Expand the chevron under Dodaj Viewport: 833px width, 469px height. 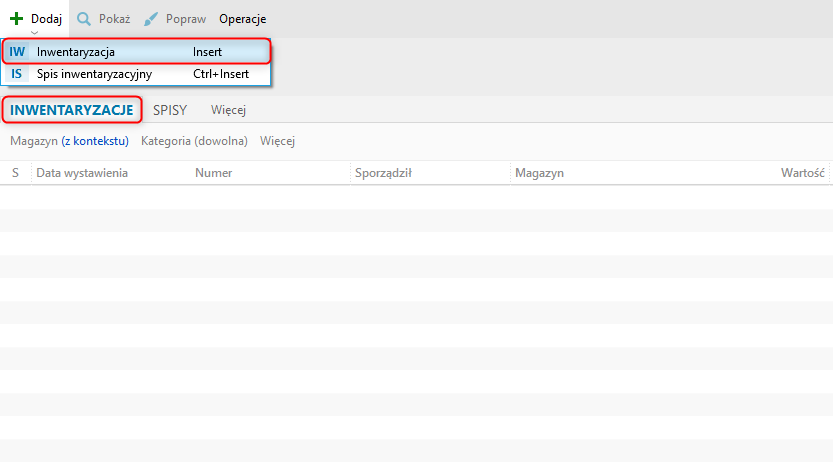point(35,32)
